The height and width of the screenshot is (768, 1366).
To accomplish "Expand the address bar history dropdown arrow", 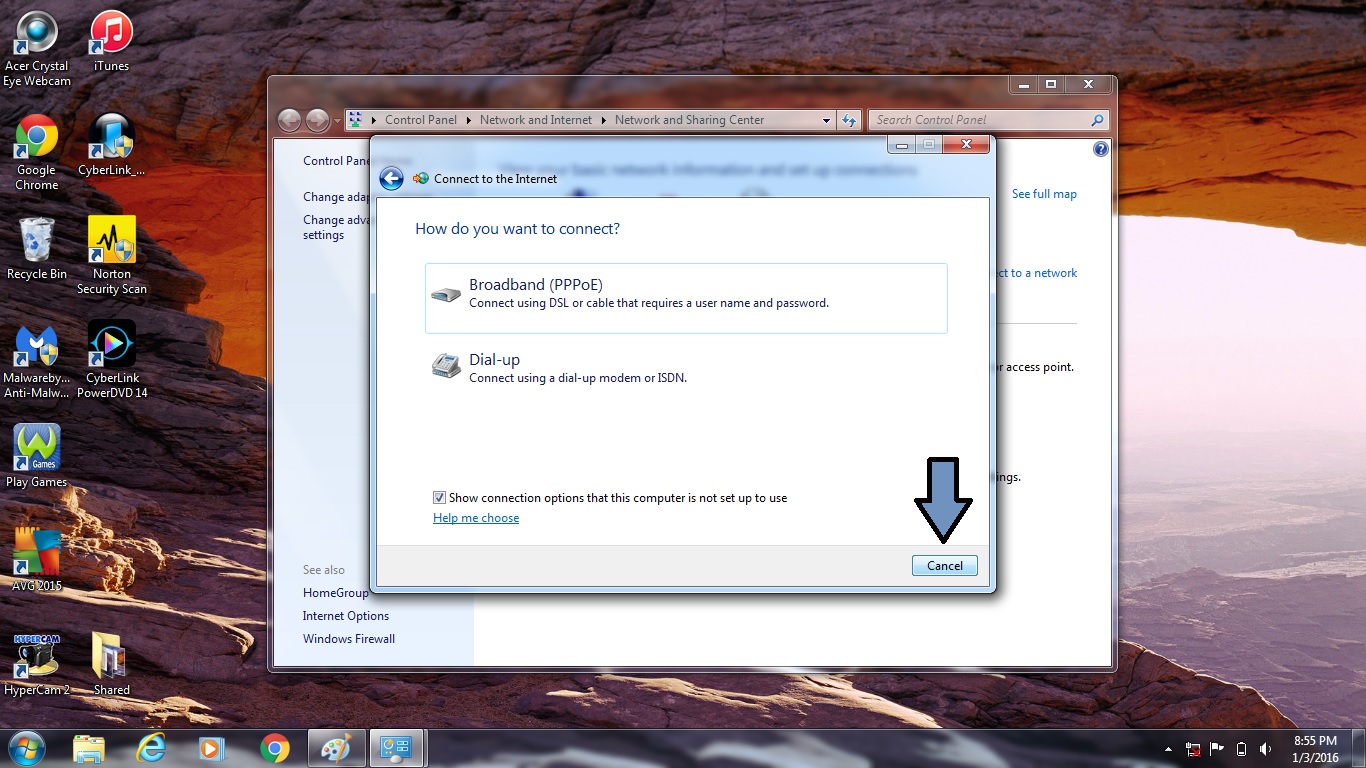I will pyautogui.click(x=826, y=120).
